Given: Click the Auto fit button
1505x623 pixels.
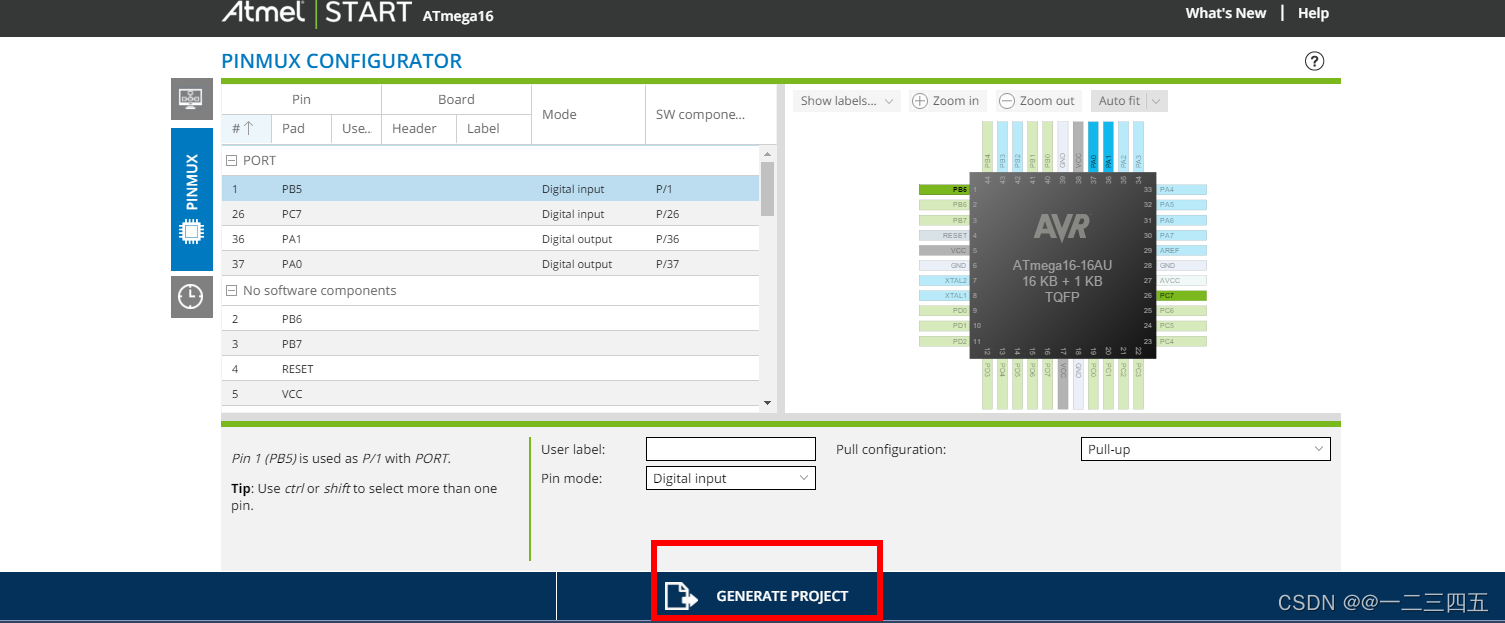Looking at the screenshot, I should click(x=1118, y=101).
